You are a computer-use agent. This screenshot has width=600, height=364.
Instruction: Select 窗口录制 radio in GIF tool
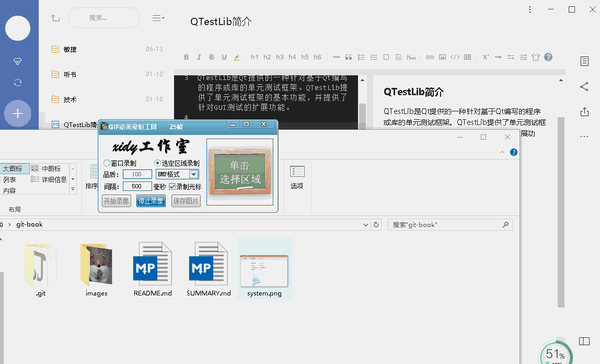click(x=107, y=163)
